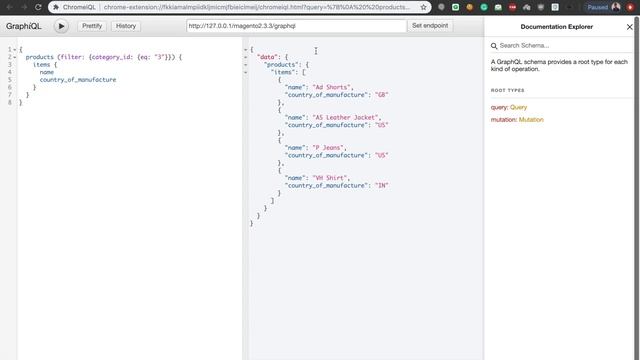Click the "GB" country value in results
Viewport: 640px width, 360px height.
(381, 95)
